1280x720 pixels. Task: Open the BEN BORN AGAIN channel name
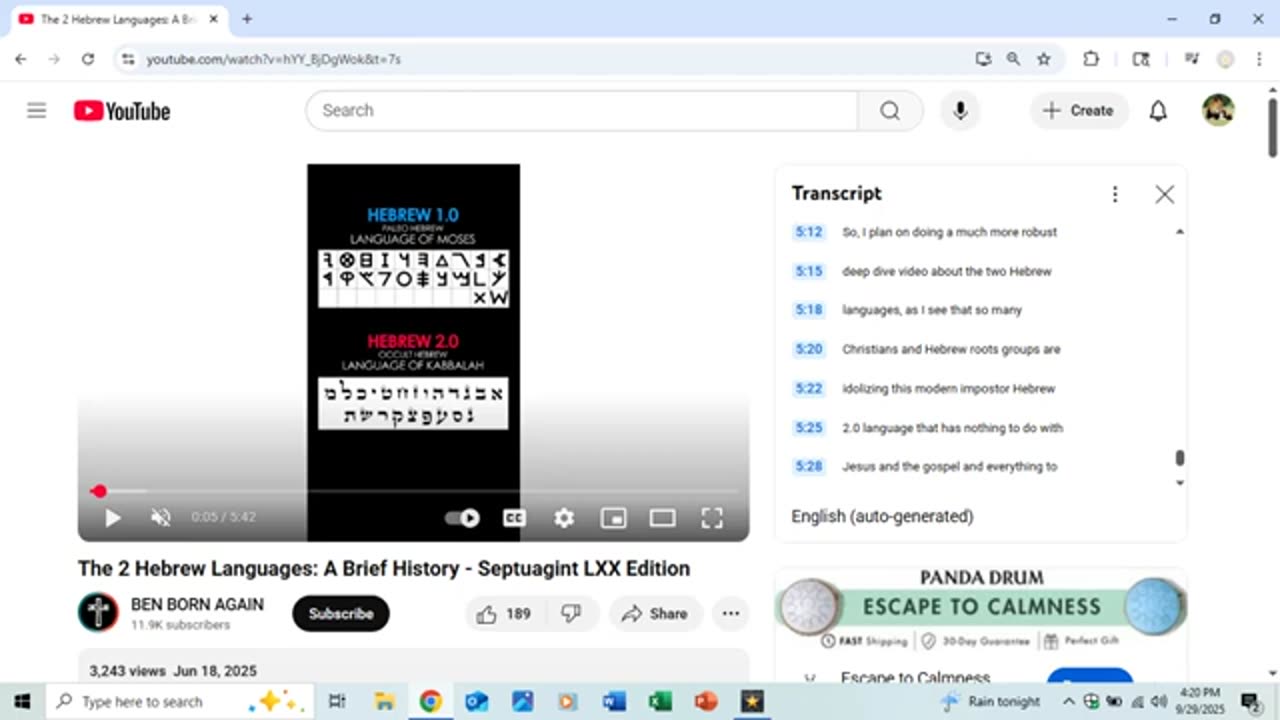pyautogui.click(x=197, y=604)
